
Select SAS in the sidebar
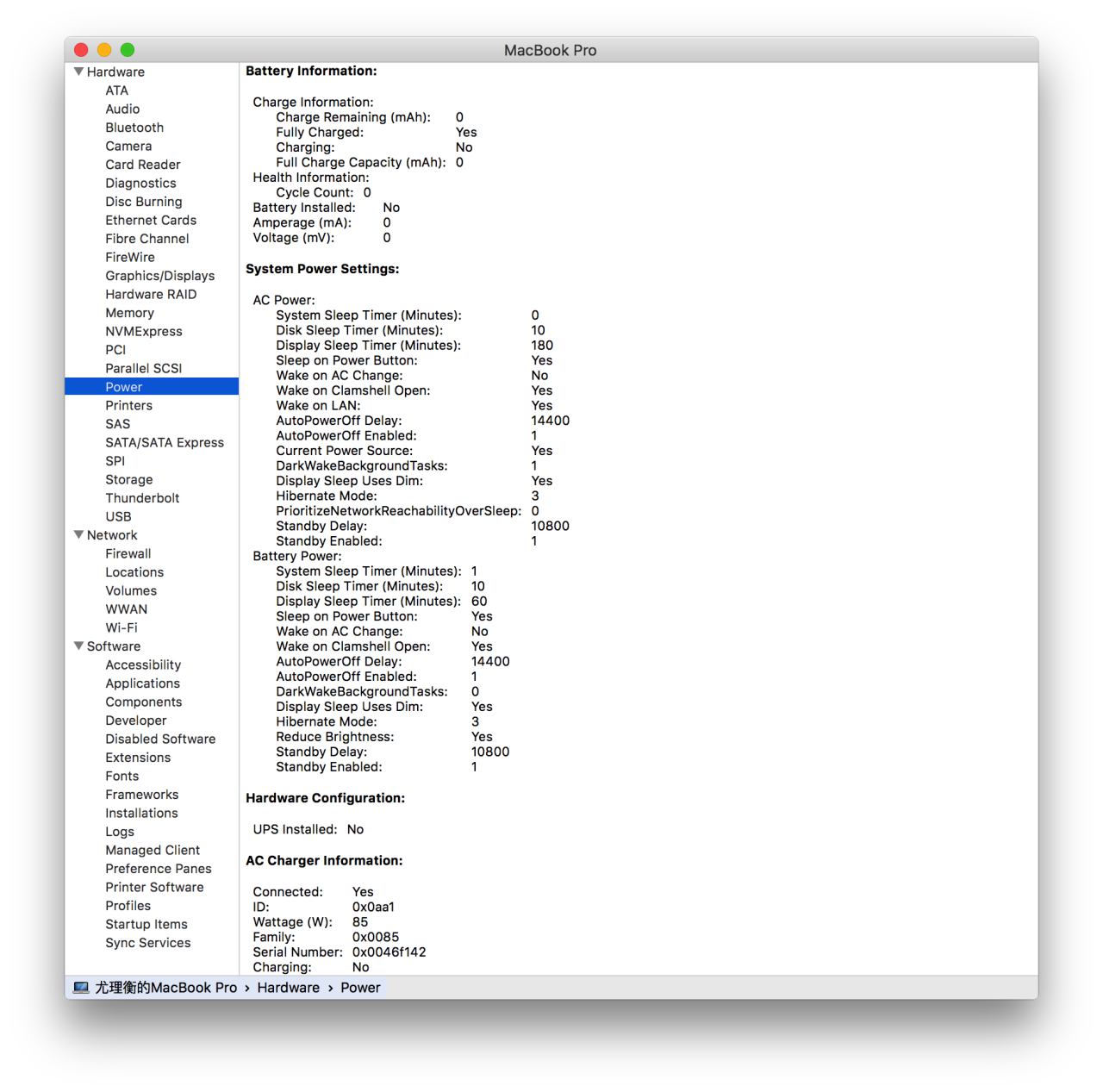point(118,424)
